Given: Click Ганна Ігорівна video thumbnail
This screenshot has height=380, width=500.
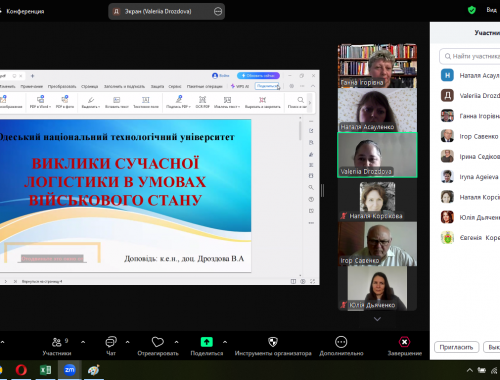Looking at the screenshot, I should coord(377,66).
